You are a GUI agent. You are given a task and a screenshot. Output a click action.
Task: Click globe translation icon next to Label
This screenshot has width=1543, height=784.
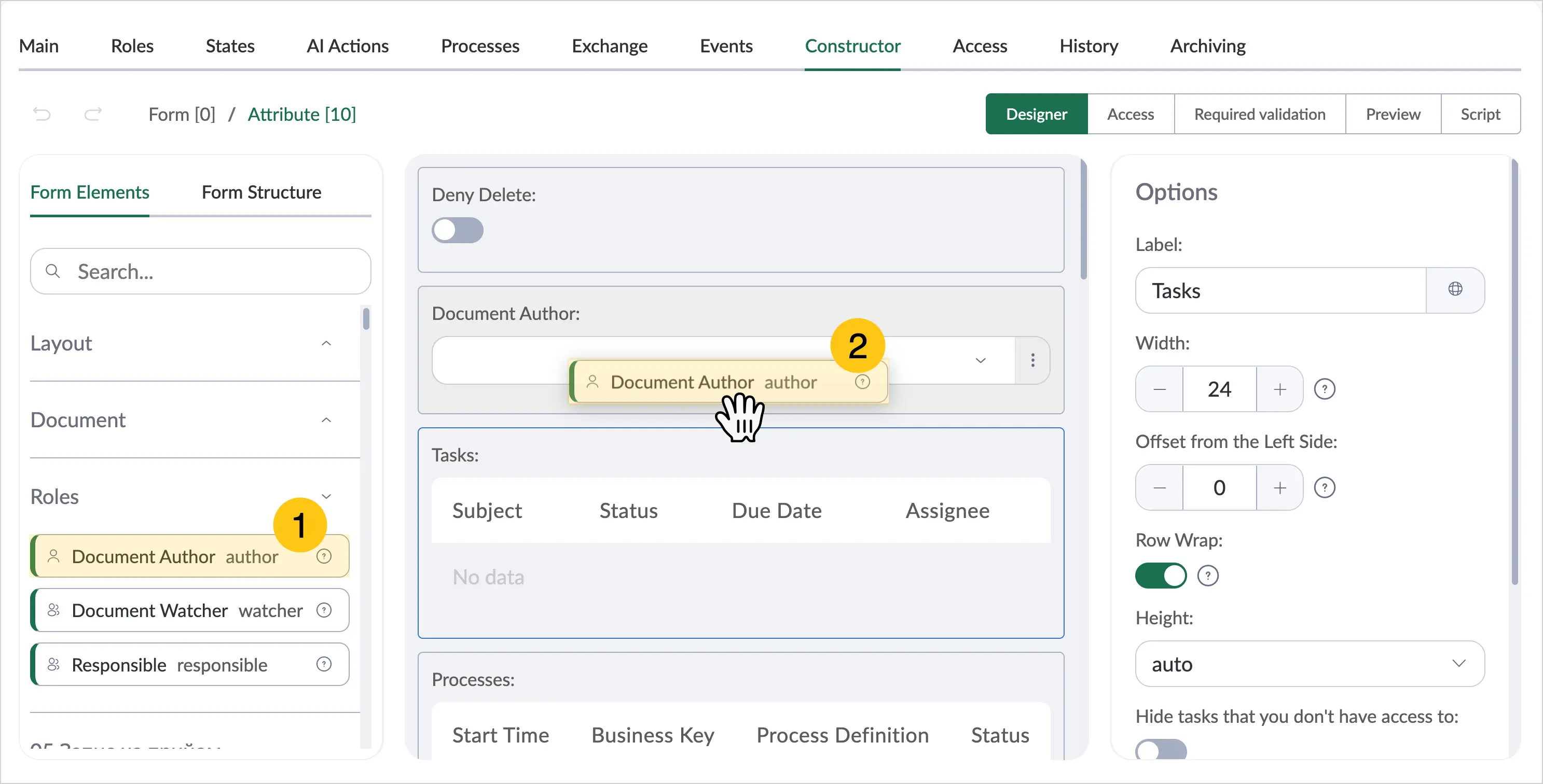pyautogui.click(x=1455, y=290)
